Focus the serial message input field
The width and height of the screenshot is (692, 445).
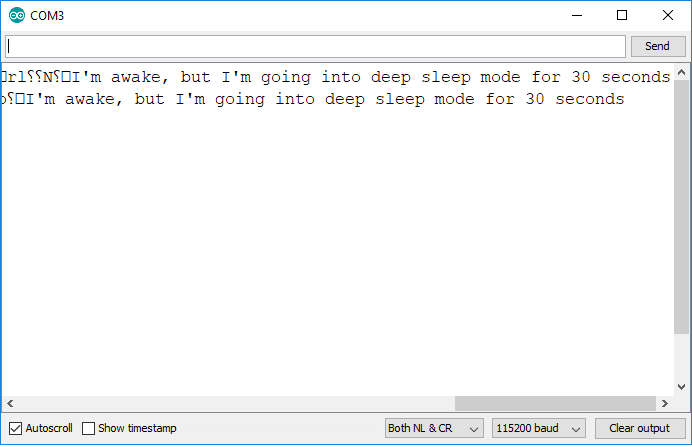(x=315, y=46)
